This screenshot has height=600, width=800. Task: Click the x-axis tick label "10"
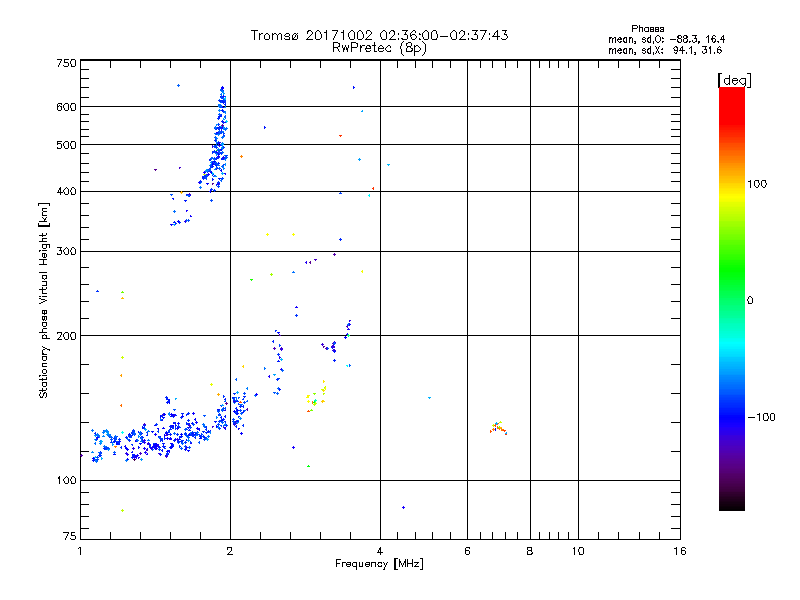pos(578,551)
